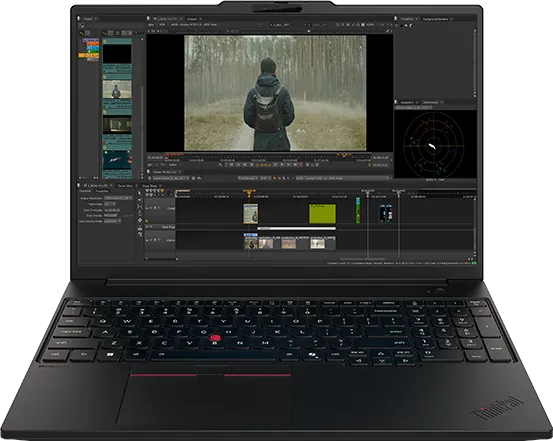Image resolution: width=553 pixels, height=441 pixels.
Task: Select the blue graphic clip thumbnail in the bin
Action: point(117,160)
